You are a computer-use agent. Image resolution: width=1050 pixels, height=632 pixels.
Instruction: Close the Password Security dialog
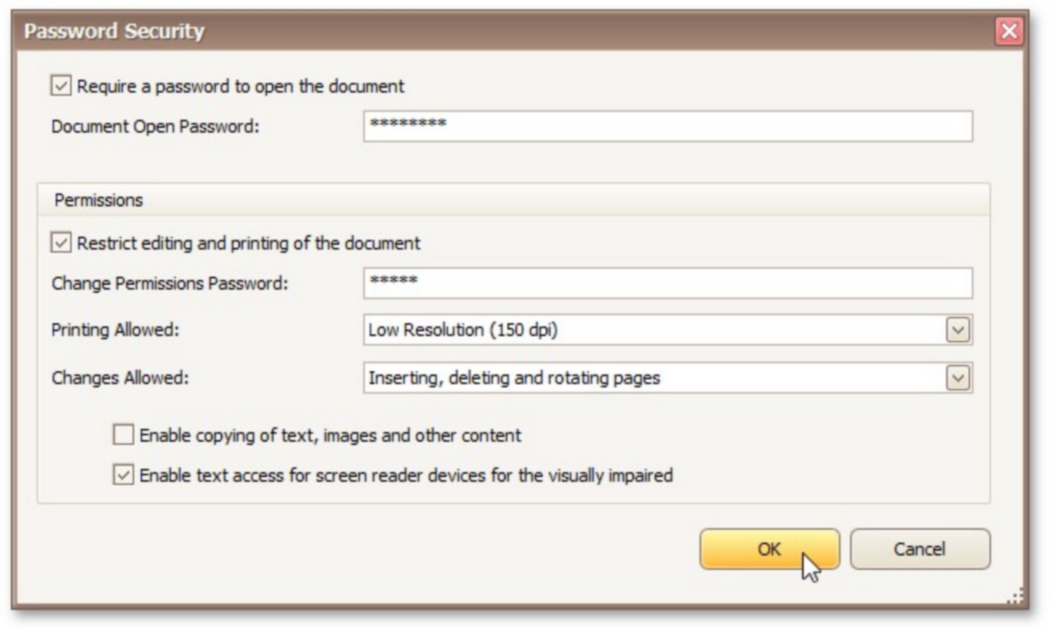click(1009, 31)
